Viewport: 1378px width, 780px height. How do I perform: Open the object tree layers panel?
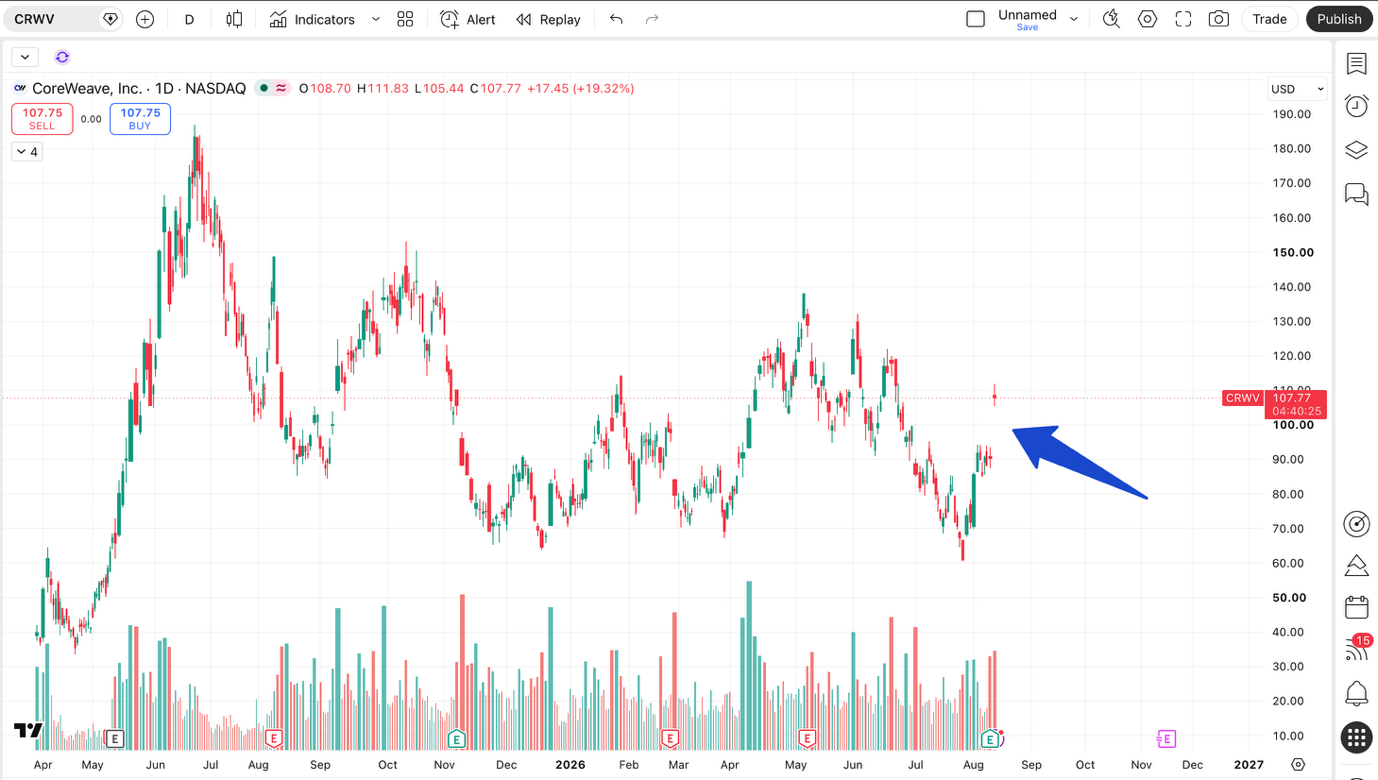coord(1357,150)
